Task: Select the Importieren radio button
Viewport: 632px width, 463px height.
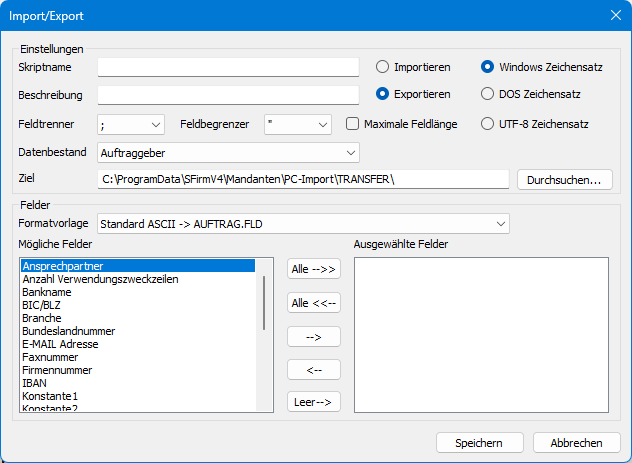Action: point(383,67)
